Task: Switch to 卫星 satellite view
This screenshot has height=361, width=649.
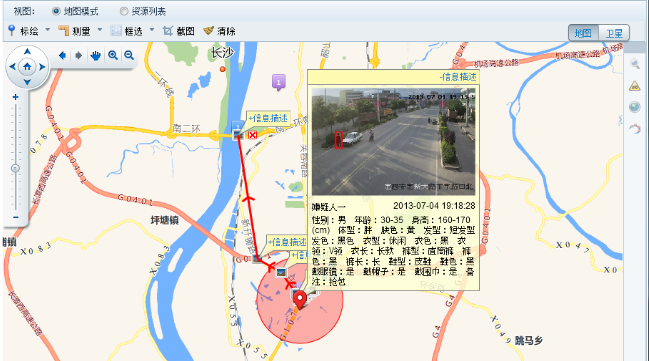Action: tap(614, 33)
